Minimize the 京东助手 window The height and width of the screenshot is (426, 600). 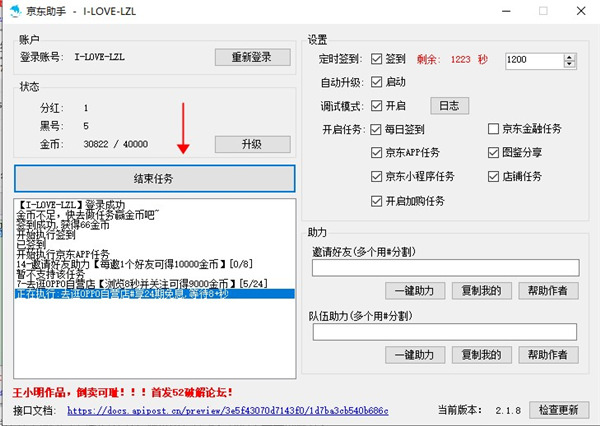tap(506, 11)
